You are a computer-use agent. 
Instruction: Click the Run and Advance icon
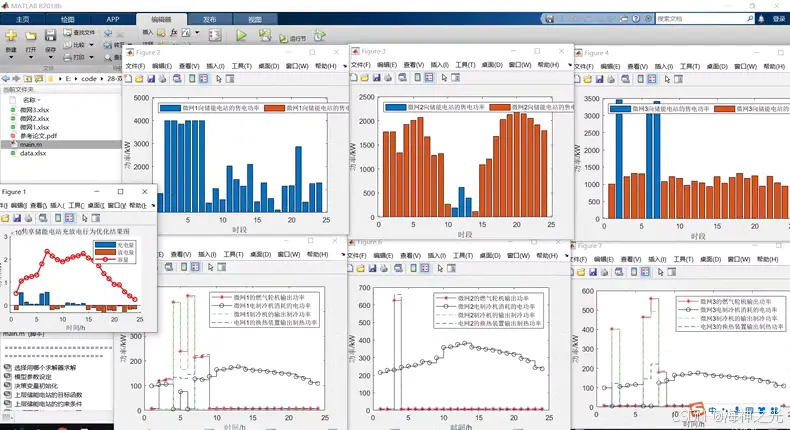click(265, 35)
